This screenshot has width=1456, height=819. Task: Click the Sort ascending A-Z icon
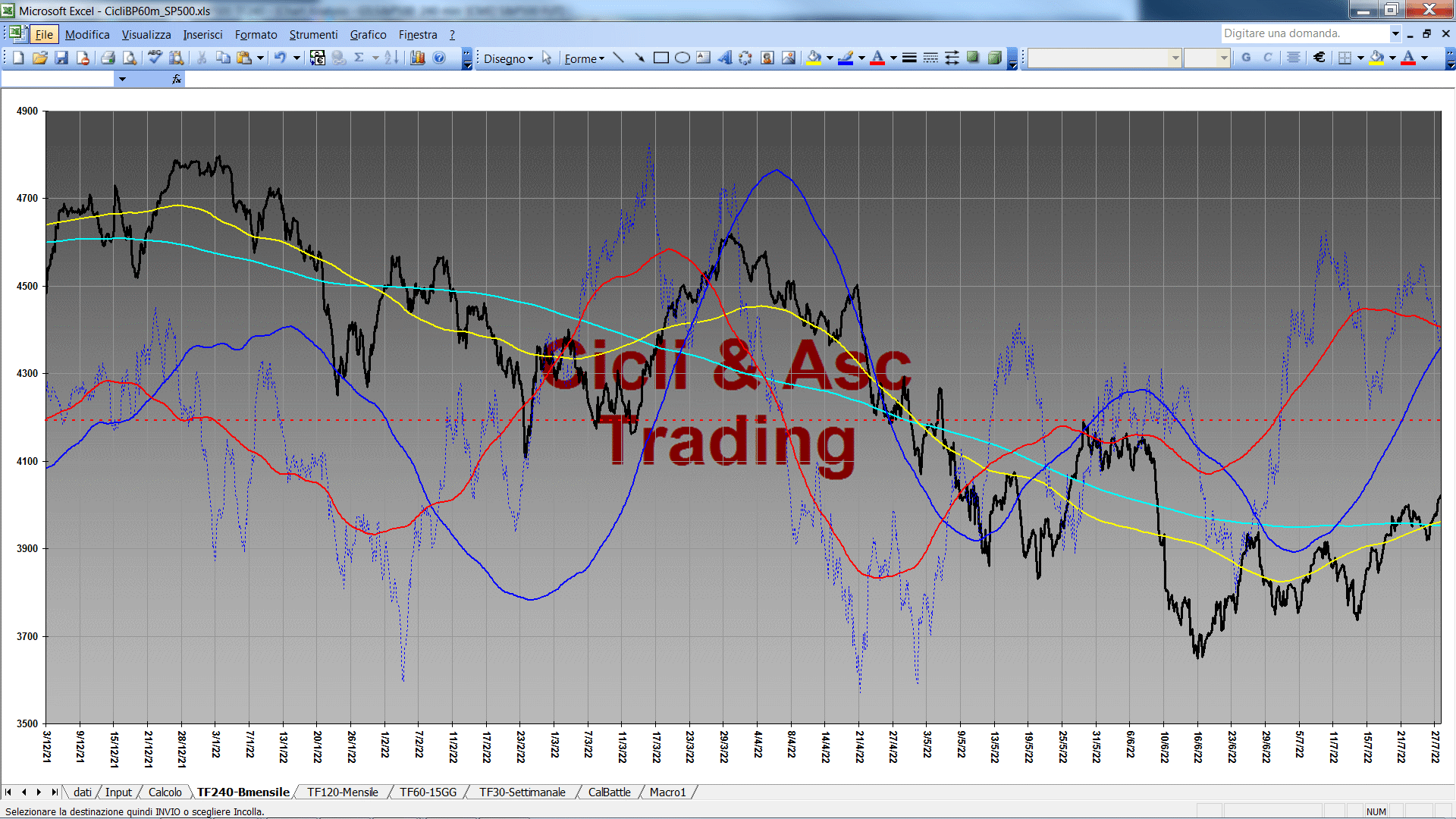391,58
